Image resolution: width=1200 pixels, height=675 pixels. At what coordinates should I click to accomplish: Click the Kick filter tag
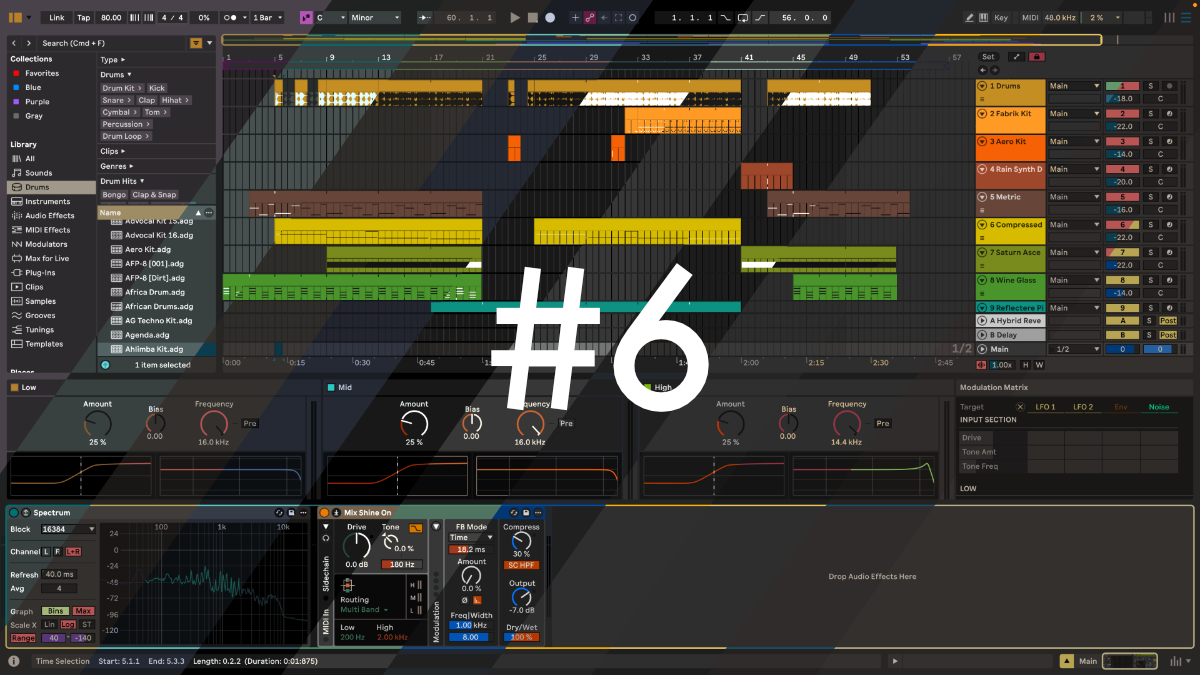(157, 88)
